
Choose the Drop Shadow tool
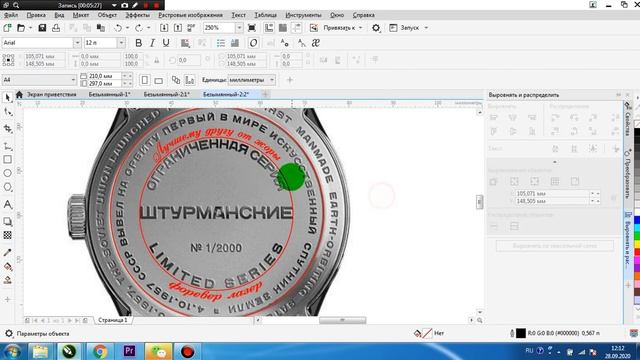pos(7,221)
